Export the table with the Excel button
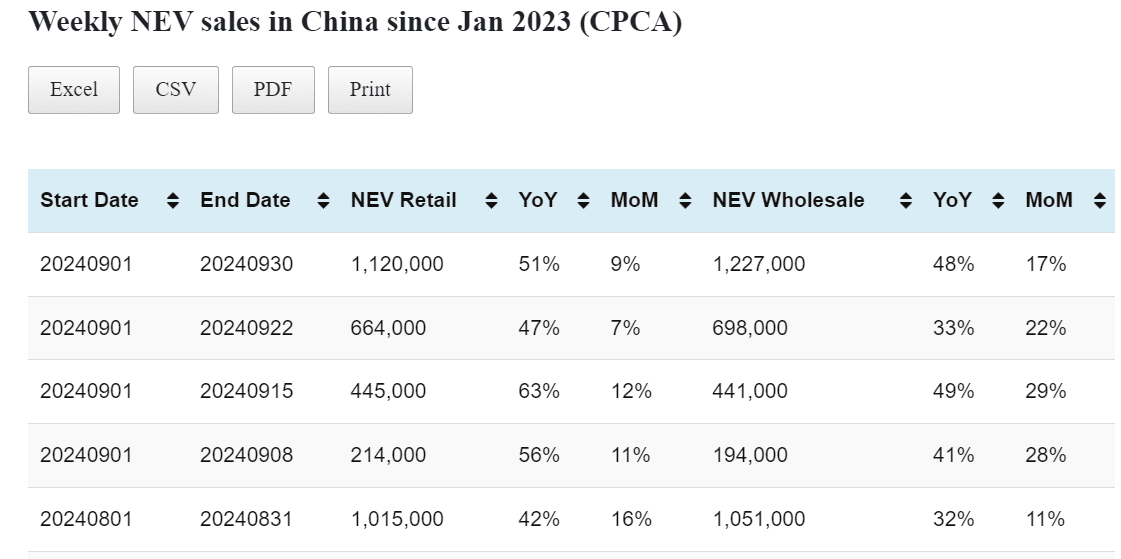 [x=74, y=90]
